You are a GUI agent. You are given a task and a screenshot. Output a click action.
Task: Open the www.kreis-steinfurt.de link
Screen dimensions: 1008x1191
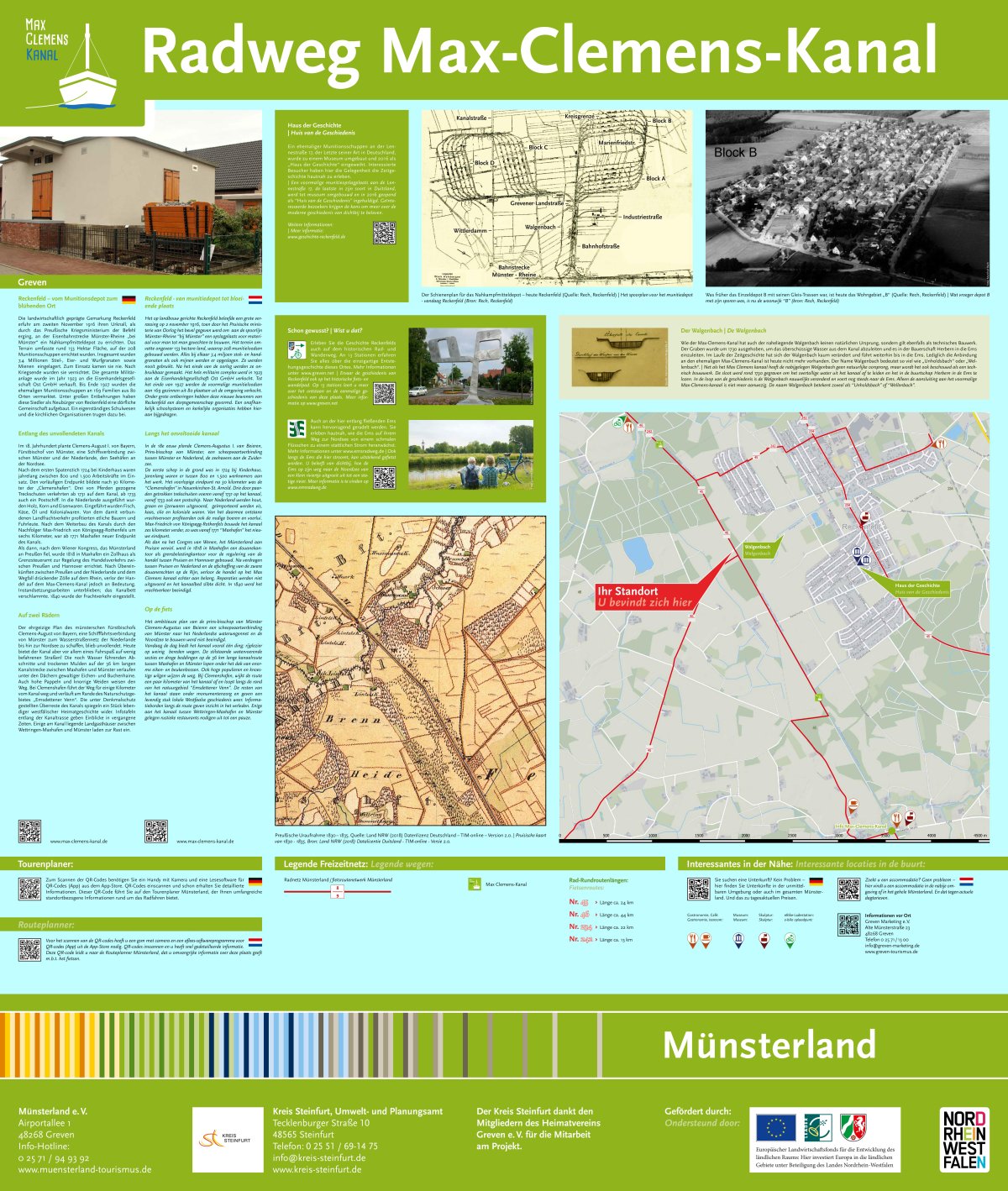(318, 1169)
